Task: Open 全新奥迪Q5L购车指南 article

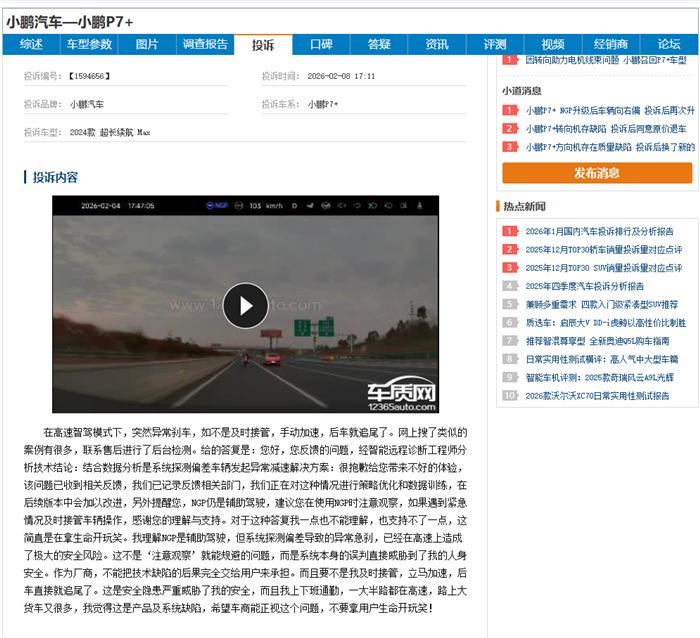Action: [x=597, y=341]
